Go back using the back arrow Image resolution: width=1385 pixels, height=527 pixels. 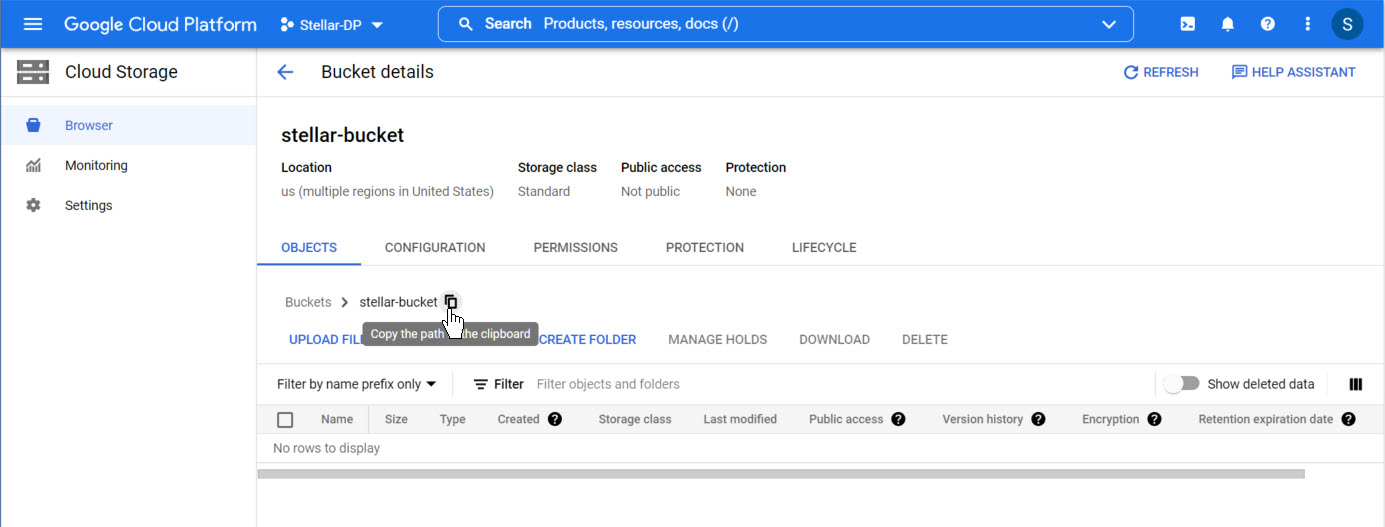coord(285,72)
